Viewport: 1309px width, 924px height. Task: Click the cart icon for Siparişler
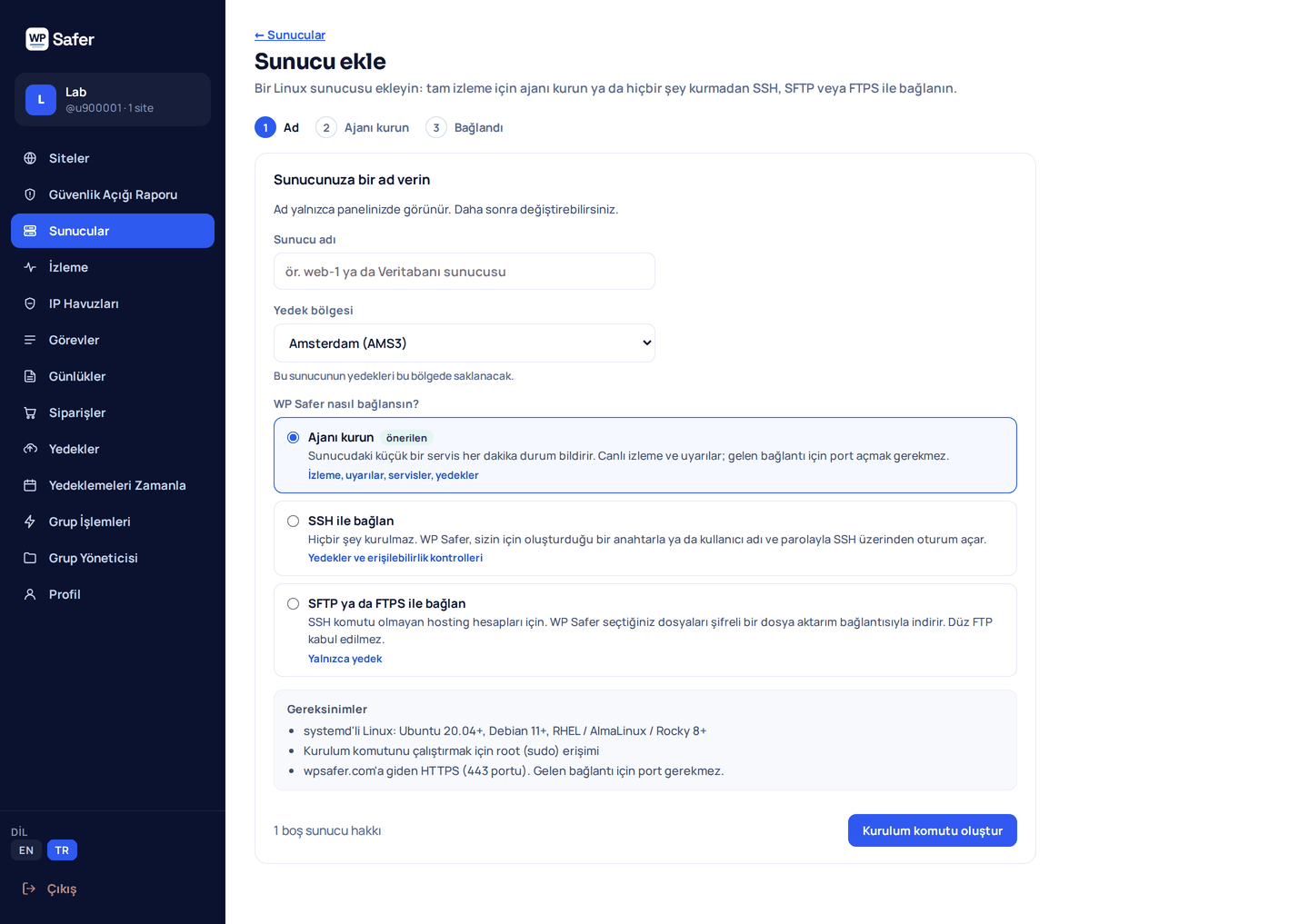[x=30, y=412]
